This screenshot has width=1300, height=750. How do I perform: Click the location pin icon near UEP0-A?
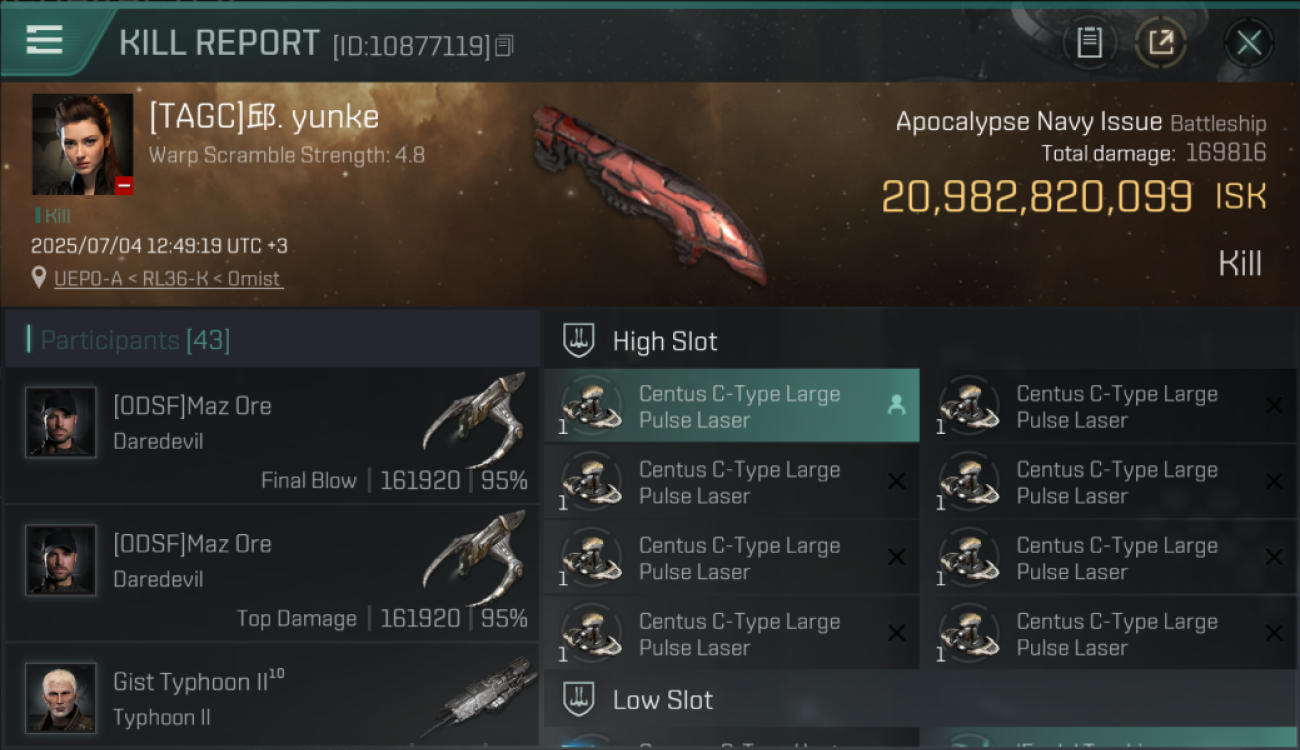[x=39, y=279]
